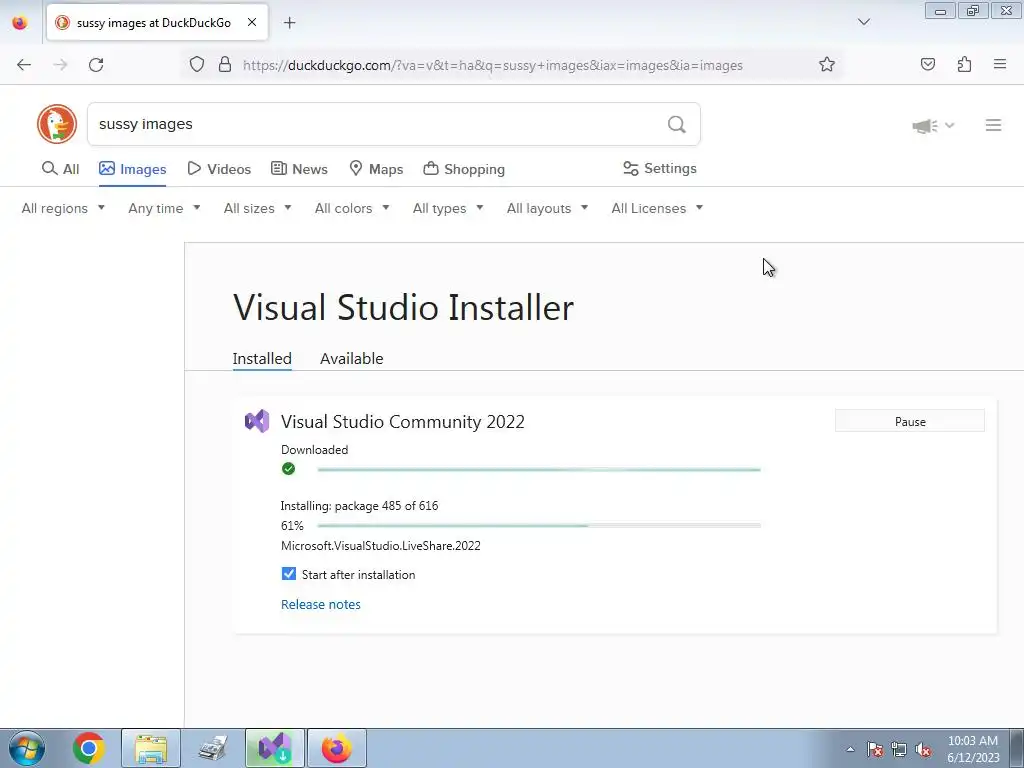Select the Installed tab in Visual Studio Installer
Image resolution: width=1024 pixels, height=768 pixels.
tap(262, 359)
